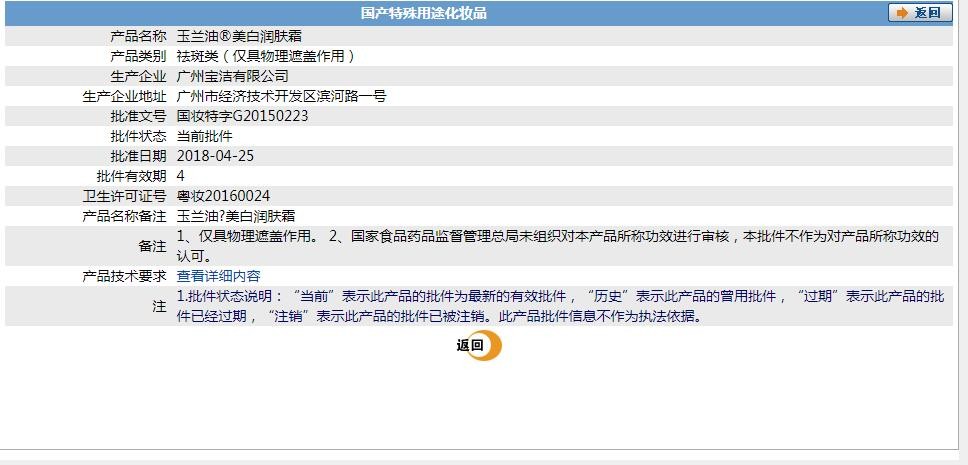This screenshot has height=465, width=968.
Task: Select approval number 国妆特字G20150223
Action: [x=242, y=116]
